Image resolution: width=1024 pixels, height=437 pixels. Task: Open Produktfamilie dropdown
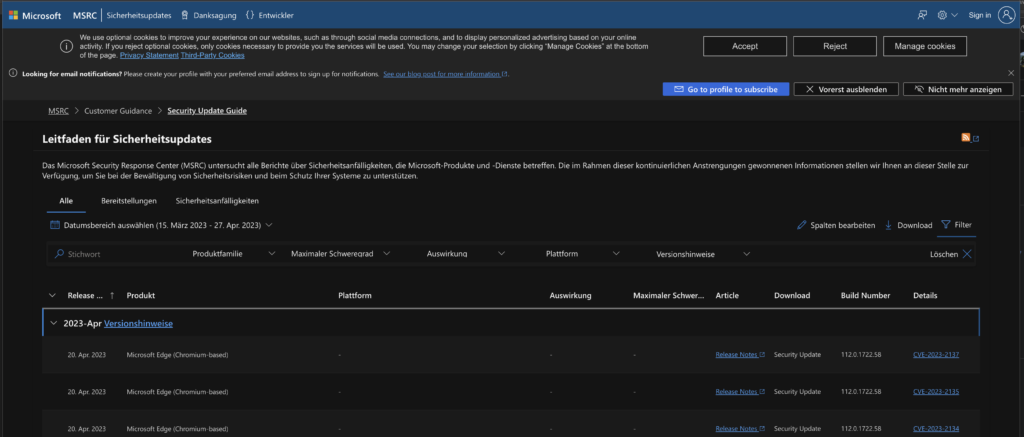[234, 254]
